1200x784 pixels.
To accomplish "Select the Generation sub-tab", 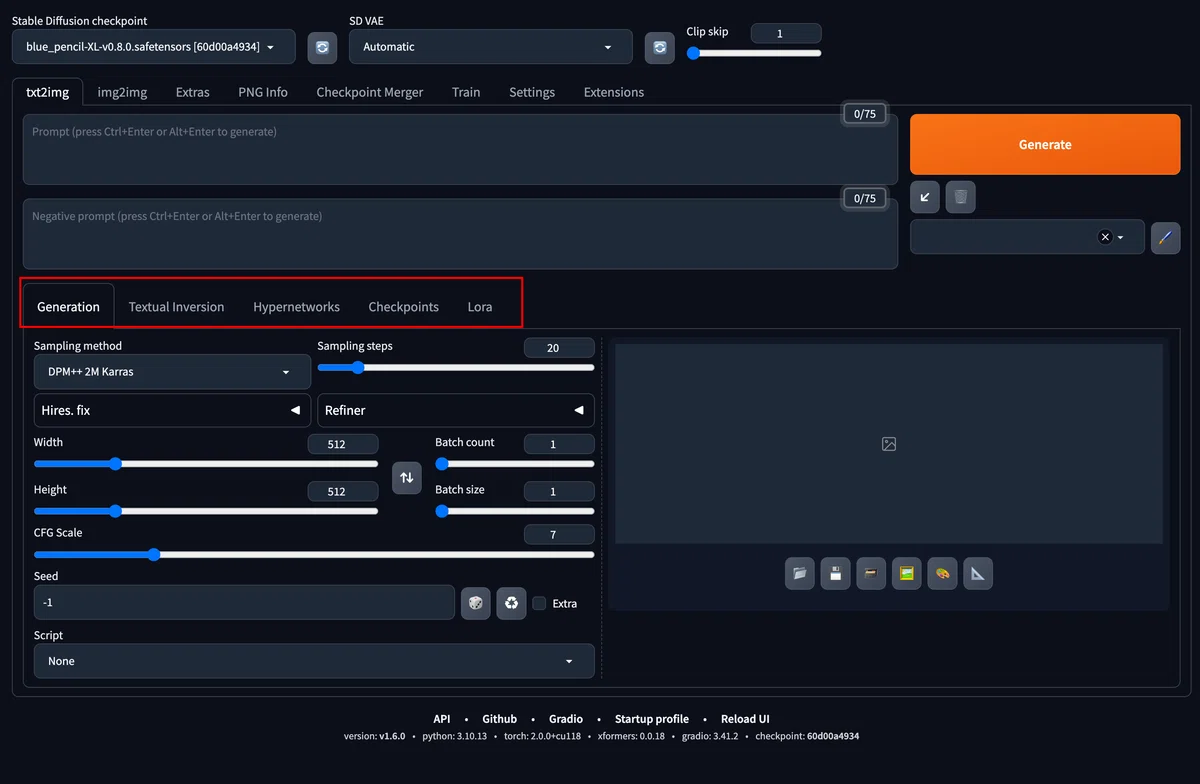I will [x=68, y=307].
